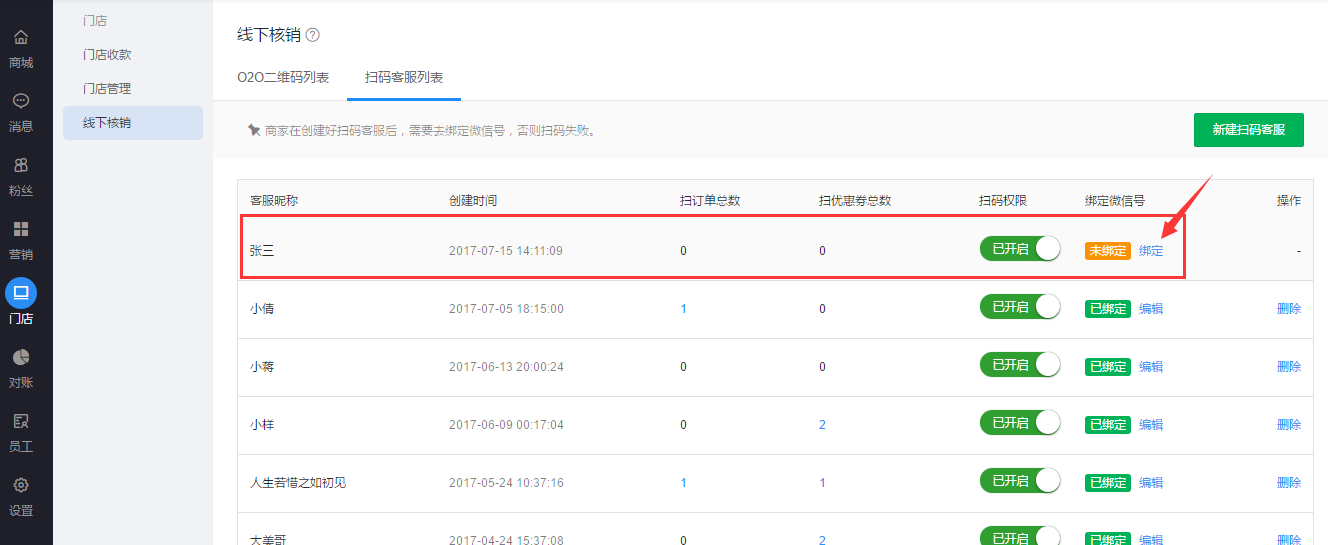The height and width of the screenshot is (545, 1328).
Task: Open 门店收款 in the submenu
Action: point(107,55)
